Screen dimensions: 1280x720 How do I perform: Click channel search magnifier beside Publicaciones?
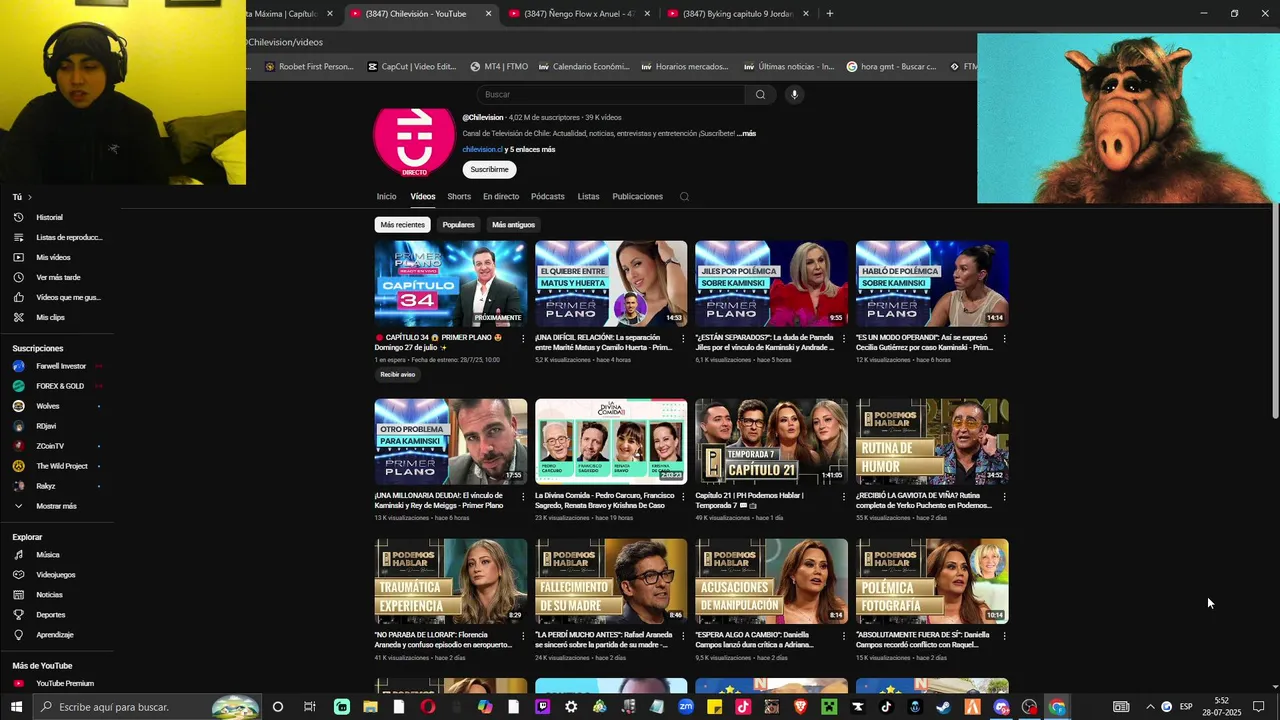pos(684,197)
